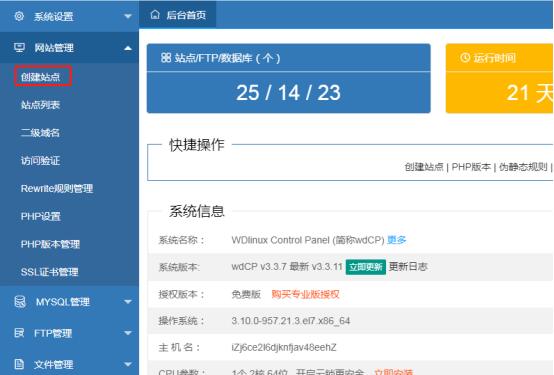Click the 操作系统 label
The image size is (554, 375).
click(x=181, y=321)
